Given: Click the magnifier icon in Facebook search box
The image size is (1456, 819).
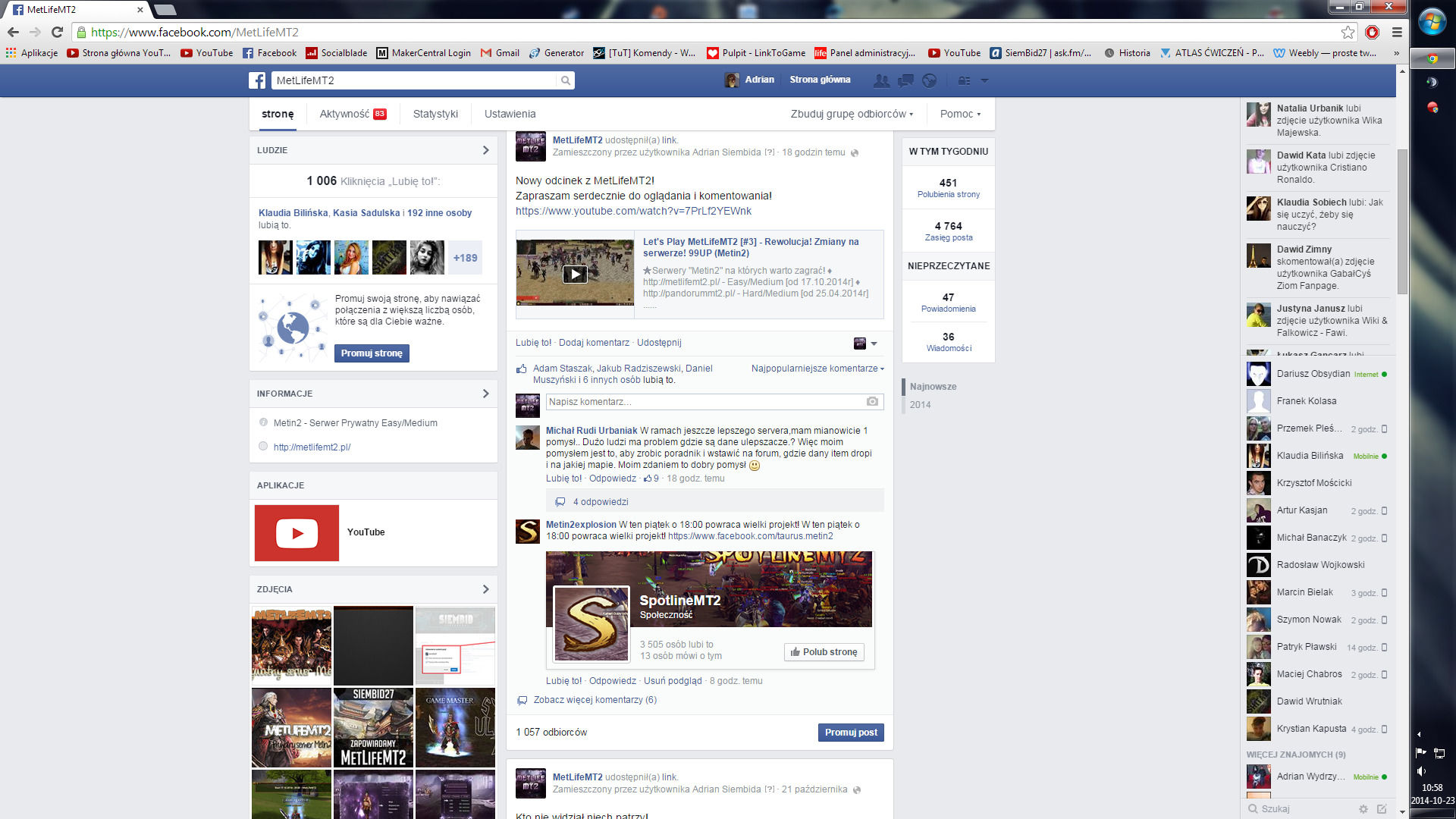Looking at the screenshot, I should tap(566, 80).
